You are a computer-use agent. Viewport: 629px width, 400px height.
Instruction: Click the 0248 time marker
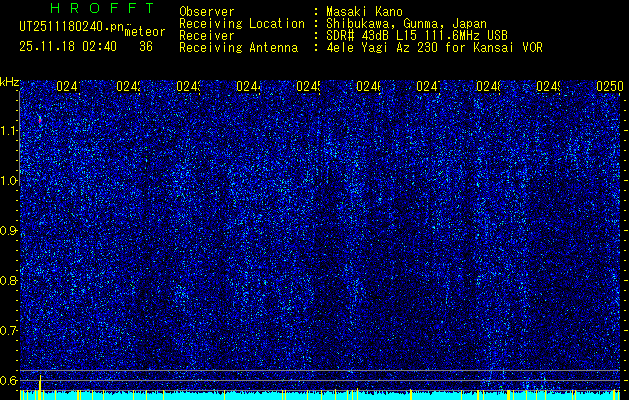click(488, 86)
